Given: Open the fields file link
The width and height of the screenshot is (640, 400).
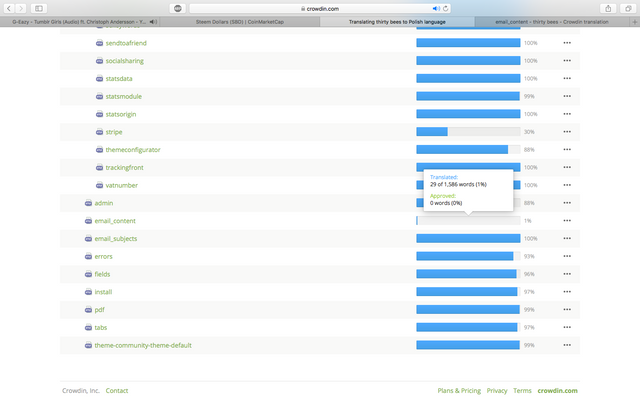Looking at the screenshot, I should pyautogui.click(x=102, y=274).
